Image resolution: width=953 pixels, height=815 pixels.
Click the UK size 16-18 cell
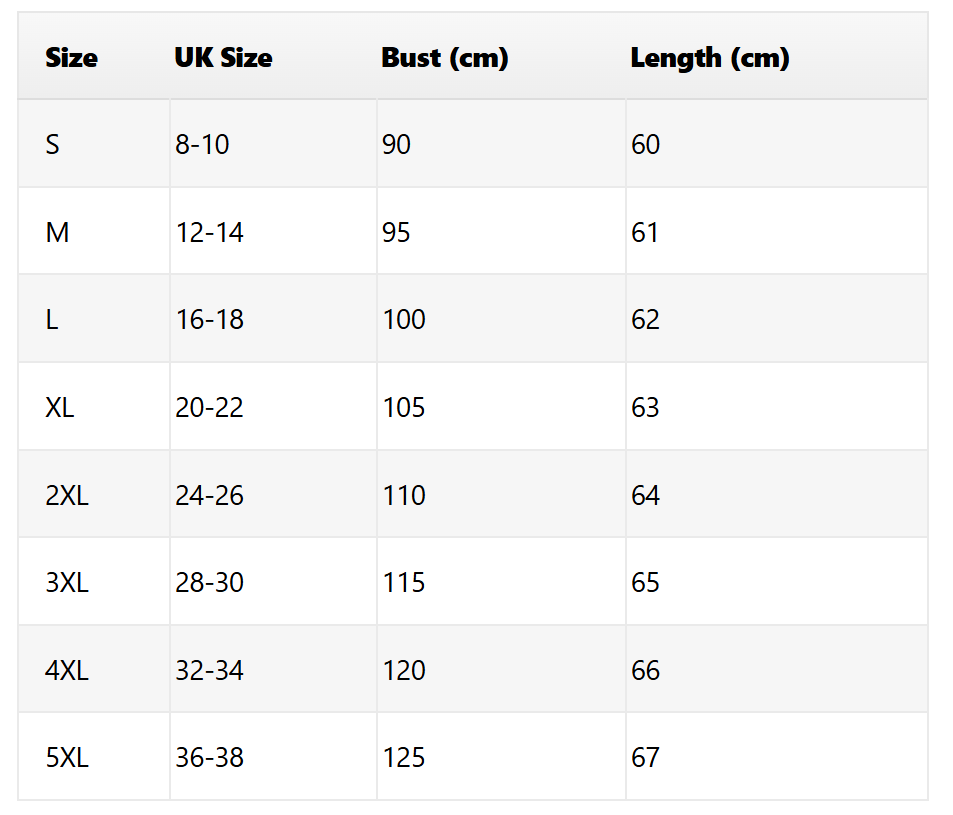209,320
